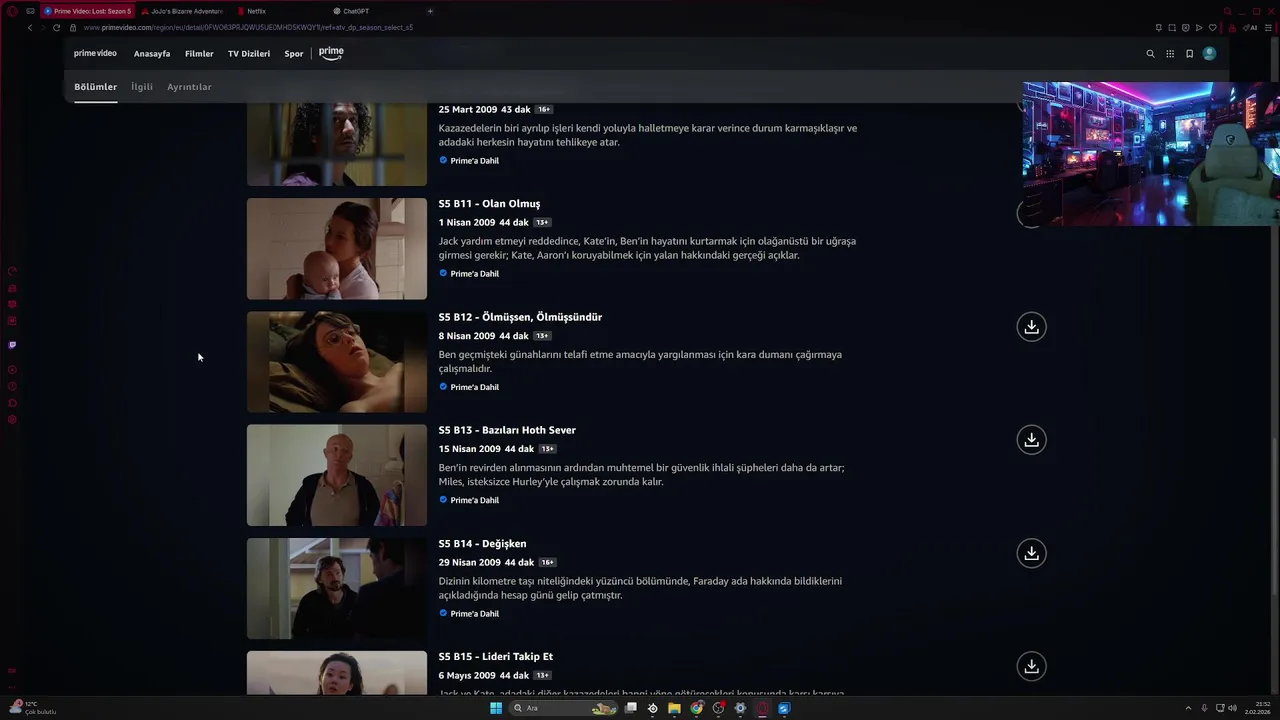Click the webcam overlay showing the gaming room
This screenshot has height=720, width=1280.
[x=1151, y=154]
